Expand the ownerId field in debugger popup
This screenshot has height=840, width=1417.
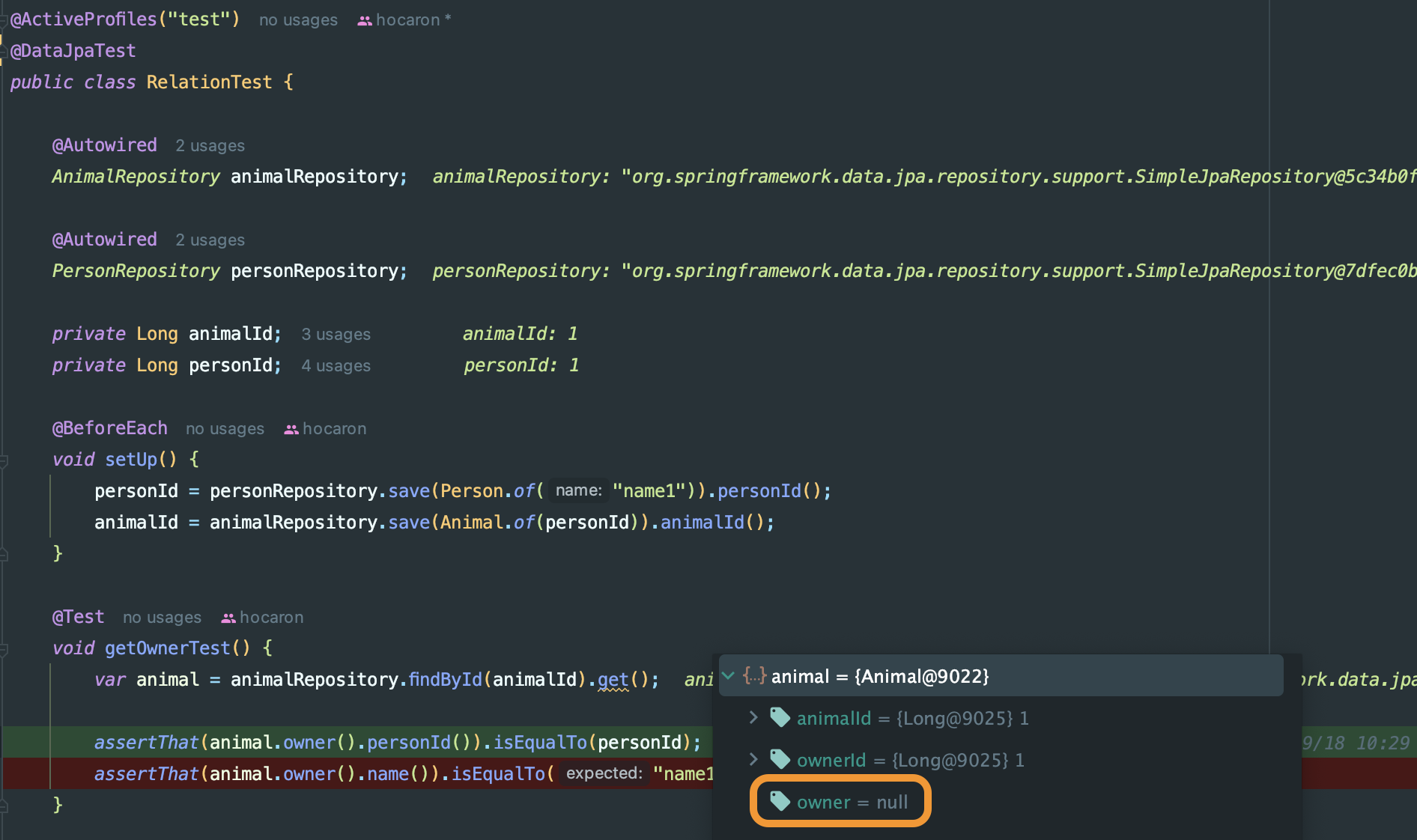pyautogui.click(x=753, y=760)
